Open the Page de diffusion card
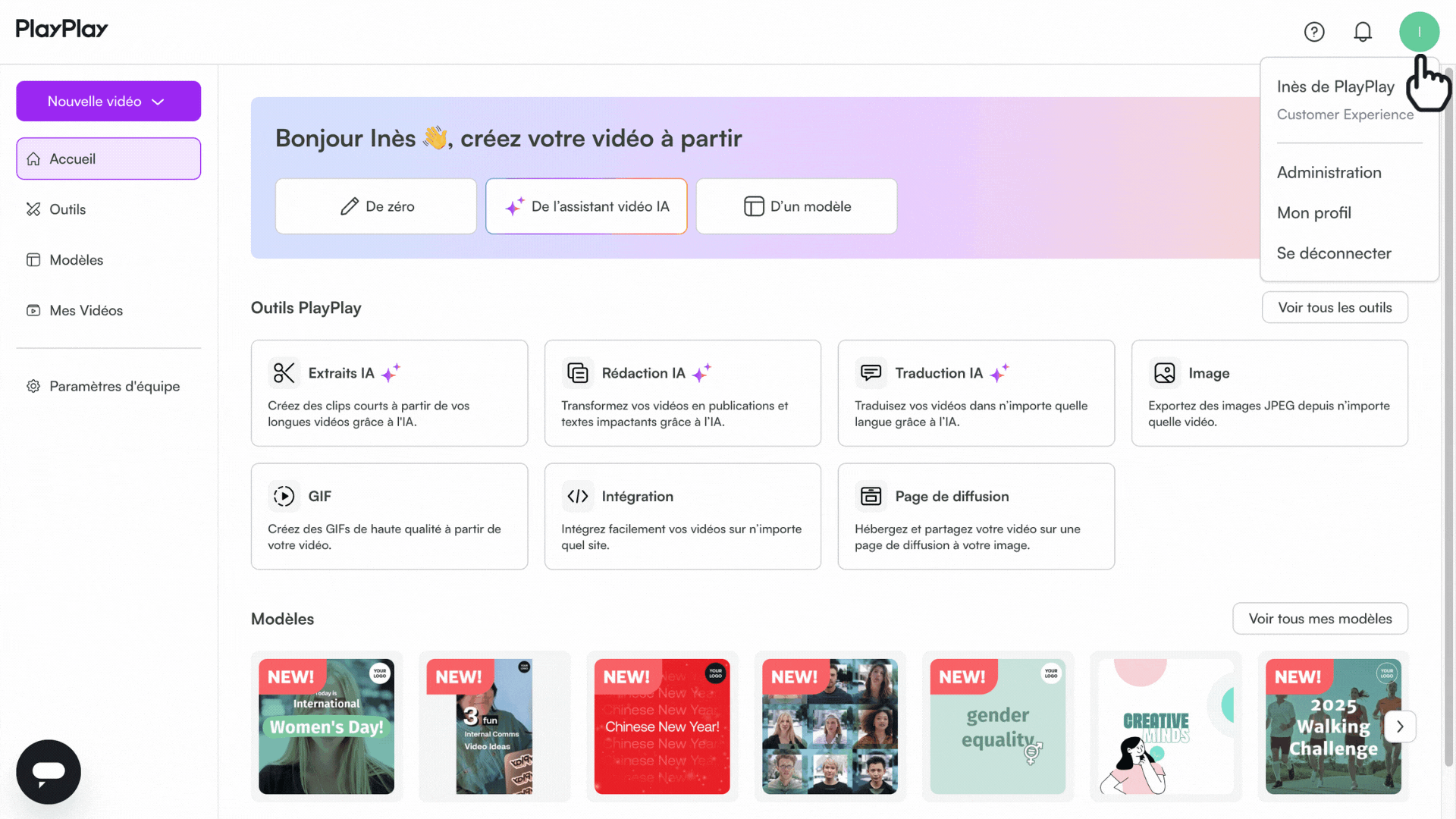 (x=976, y=516)
